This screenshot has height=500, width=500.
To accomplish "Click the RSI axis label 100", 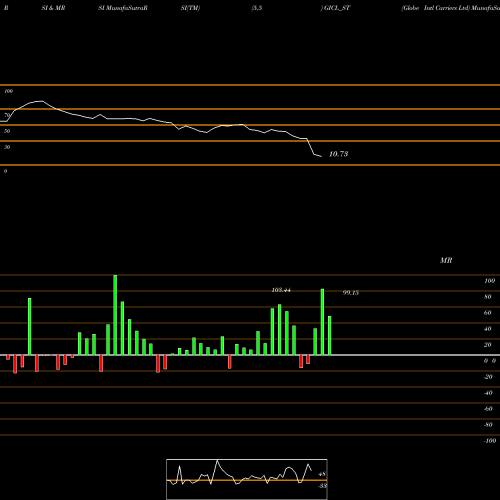I will (8, 91).
